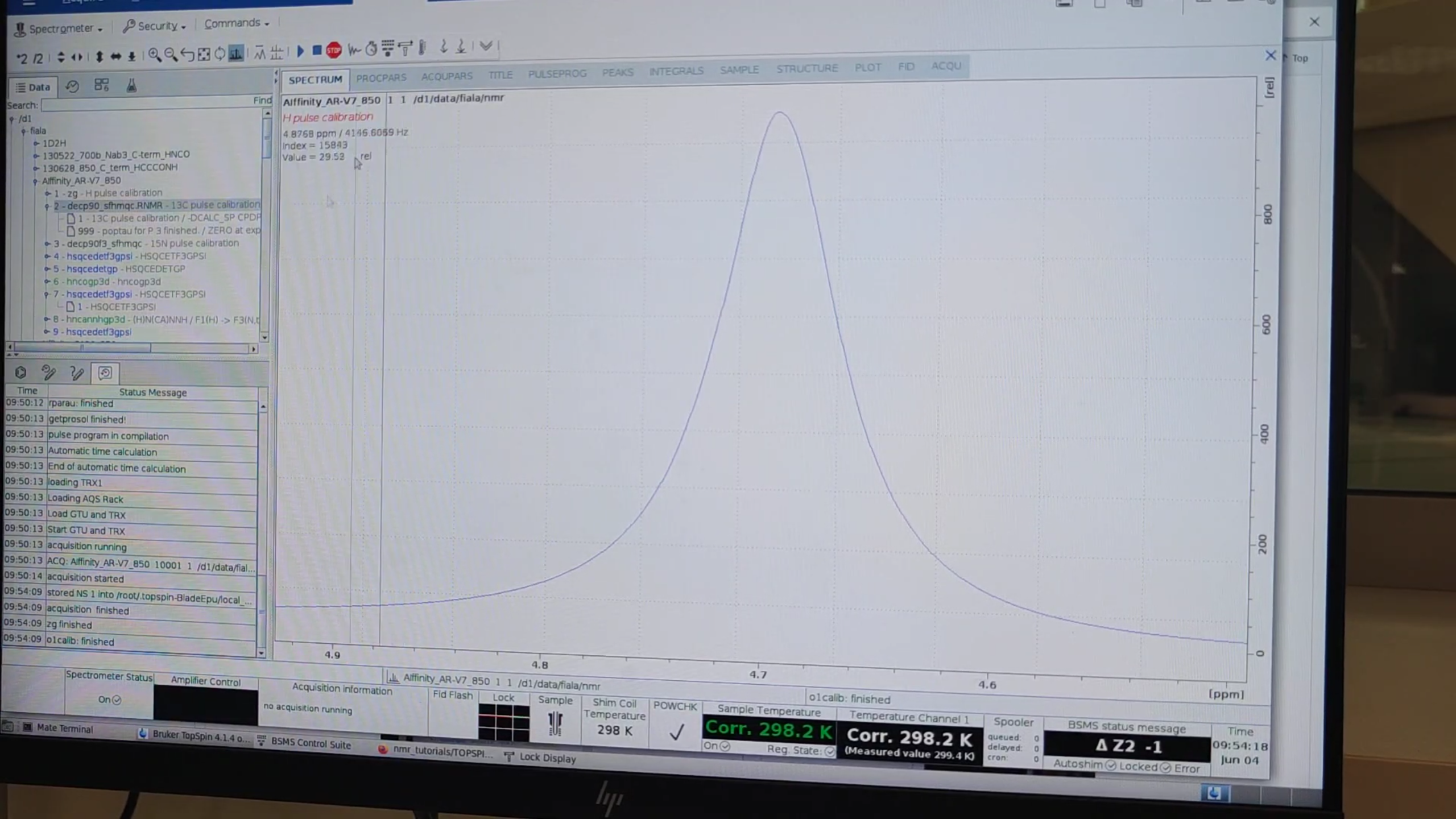Open the ACQUPARS tab
1456x819 pixels.
pyautogui.click(x=446, y=76)
